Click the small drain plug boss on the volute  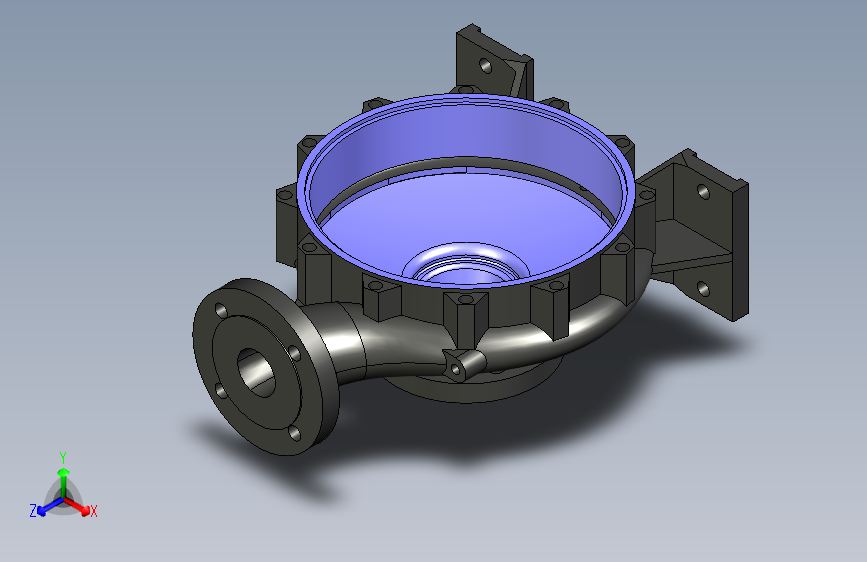pyautogui.click(x=464, y=366)
